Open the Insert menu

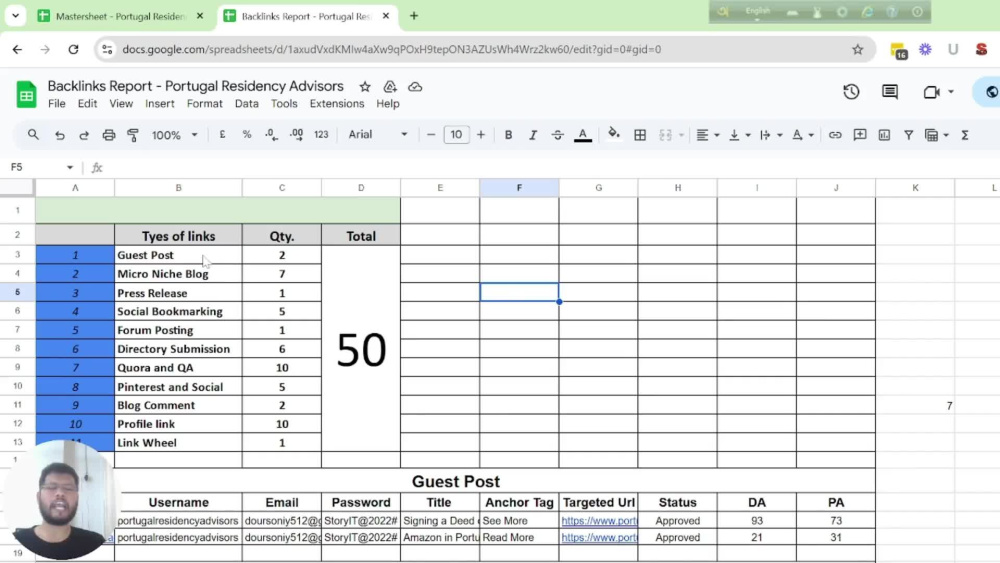(159, 103)
